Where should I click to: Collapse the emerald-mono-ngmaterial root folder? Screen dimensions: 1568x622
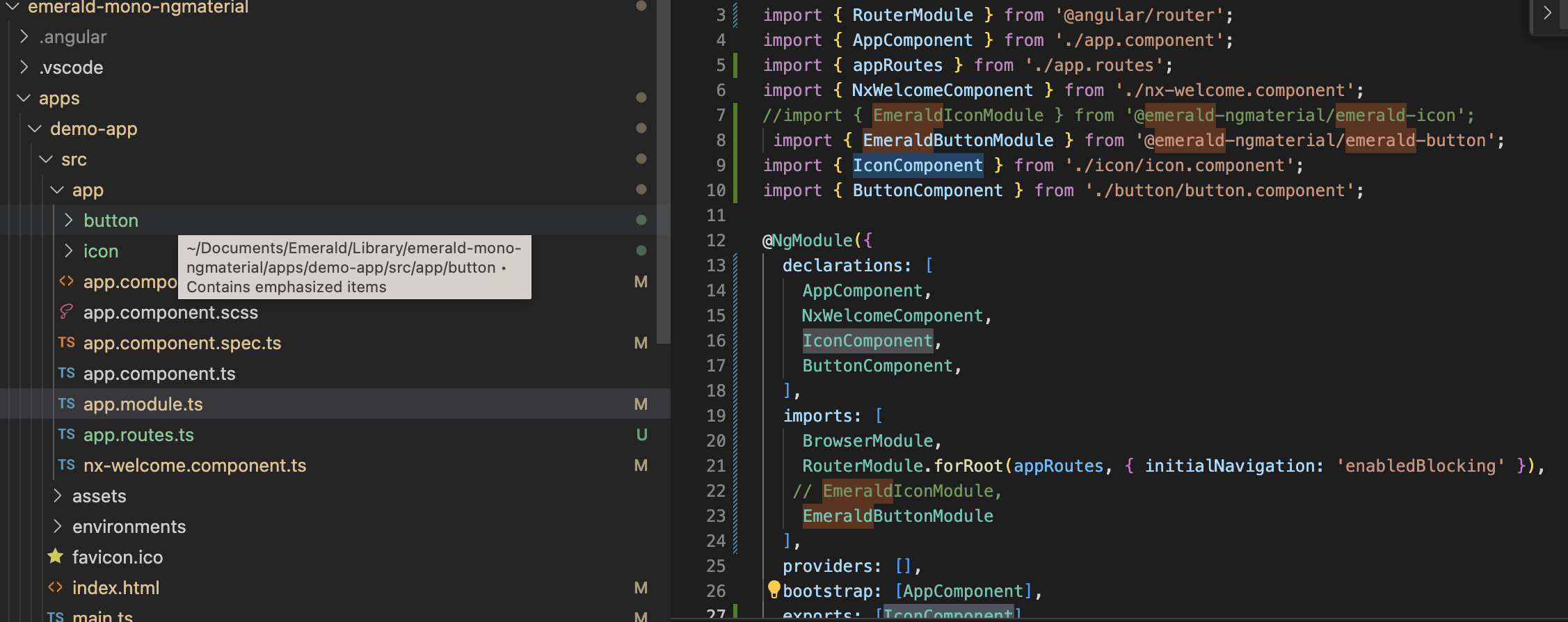tap(13, 6)
